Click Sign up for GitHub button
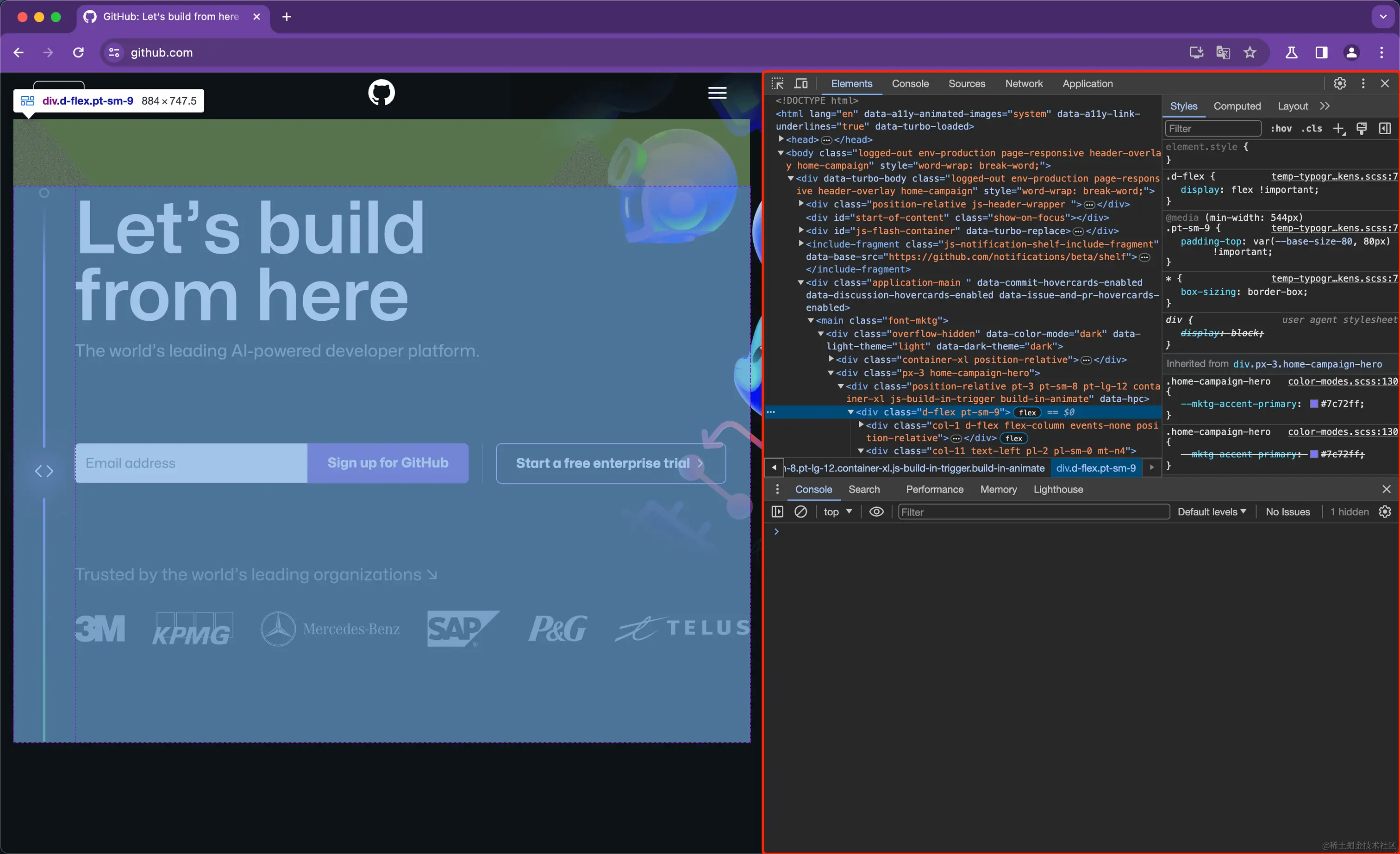Viewport: 1400px width, 854px height. 388,463
